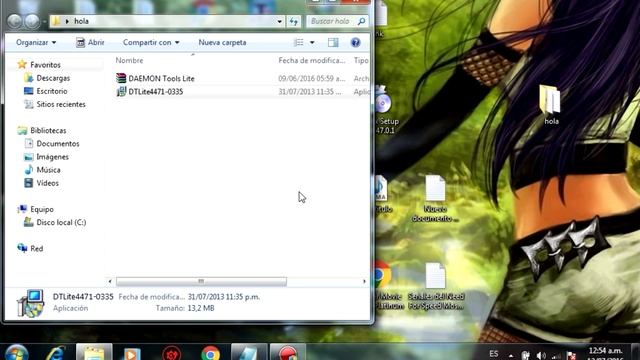This screenshot has height=360, width=640.
Task: Click the DAEMON Tools Lite archive icon
Action: click(x=121, y=78)
